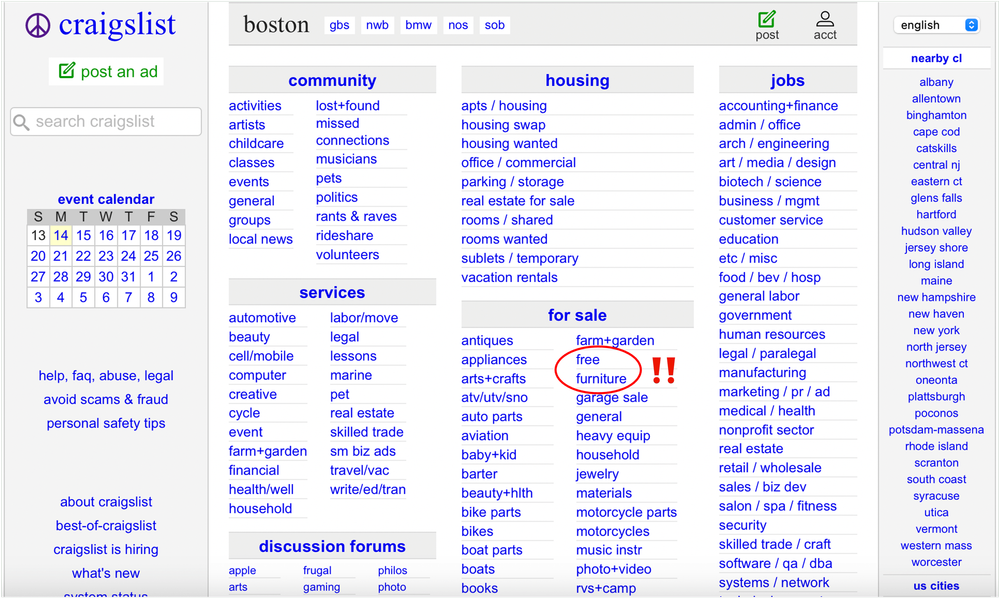Viewport: 1000px width, 598px height.
Task: Open the skilled trade services link
Action: pos(367,432)
